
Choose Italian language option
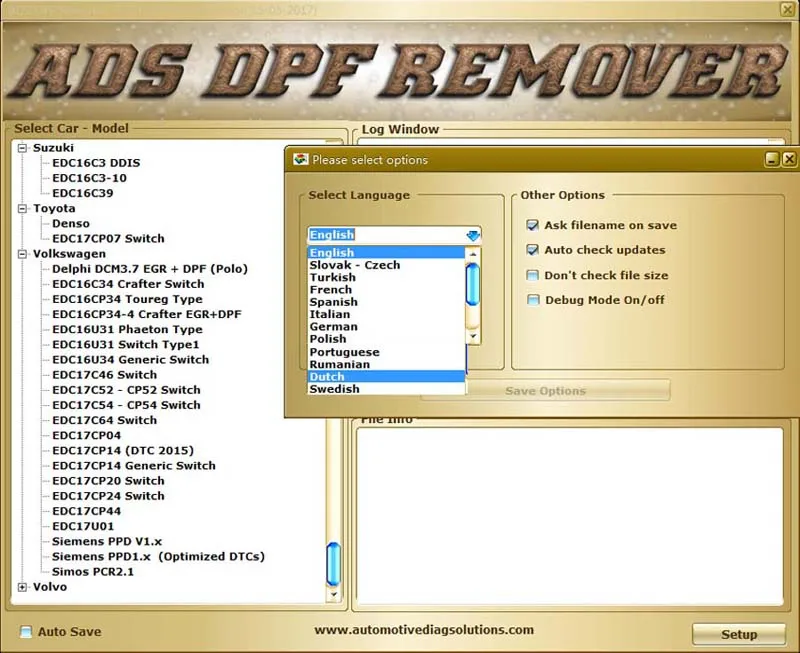tap(386, 314)
